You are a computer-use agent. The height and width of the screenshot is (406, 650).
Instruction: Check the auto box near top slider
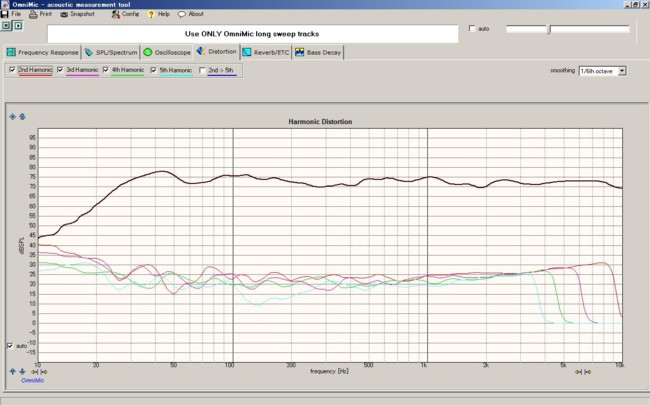472,28
